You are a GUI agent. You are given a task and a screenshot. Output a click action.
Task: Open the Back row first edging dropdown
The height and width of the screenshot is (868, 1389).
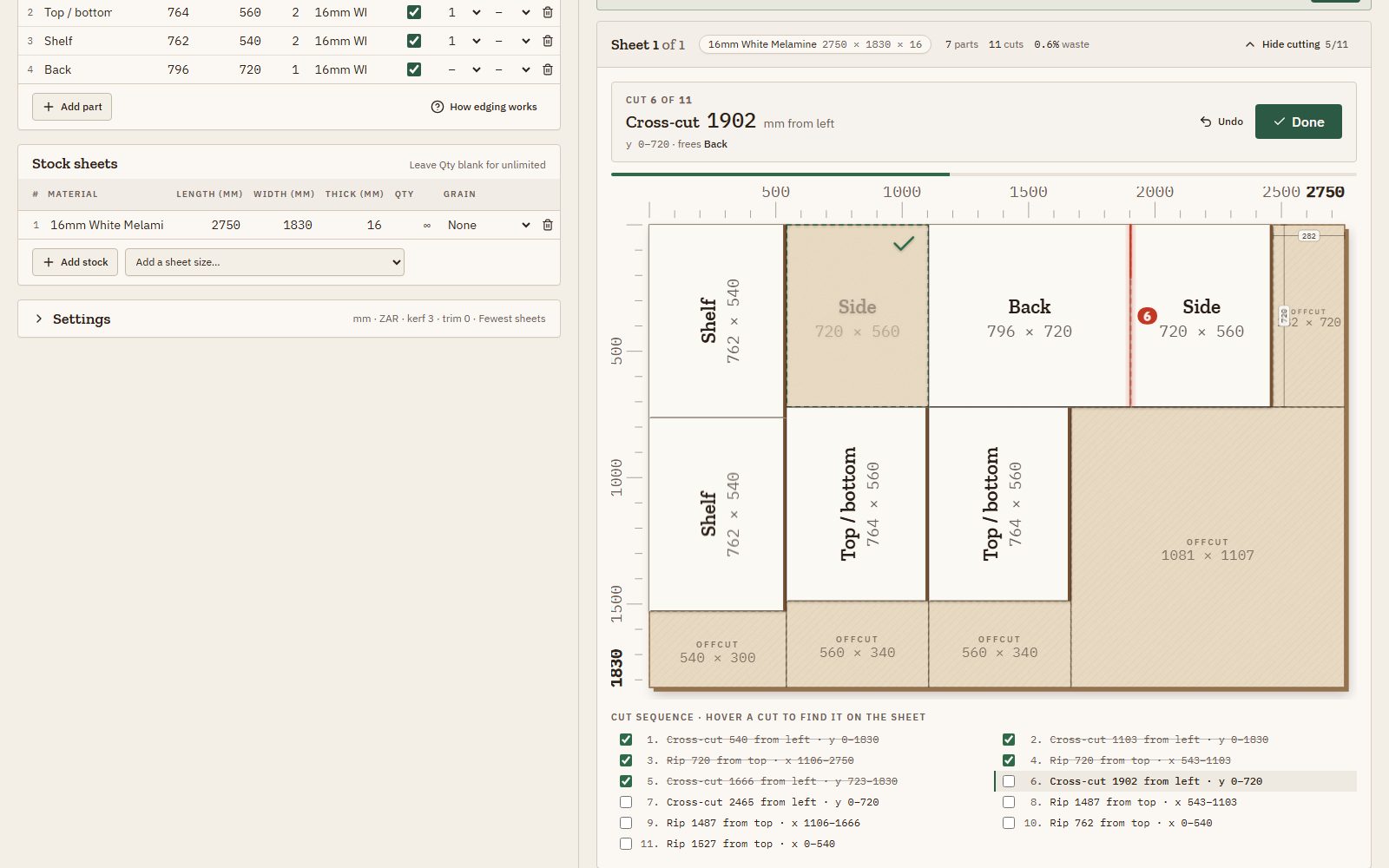click(464, 69)
